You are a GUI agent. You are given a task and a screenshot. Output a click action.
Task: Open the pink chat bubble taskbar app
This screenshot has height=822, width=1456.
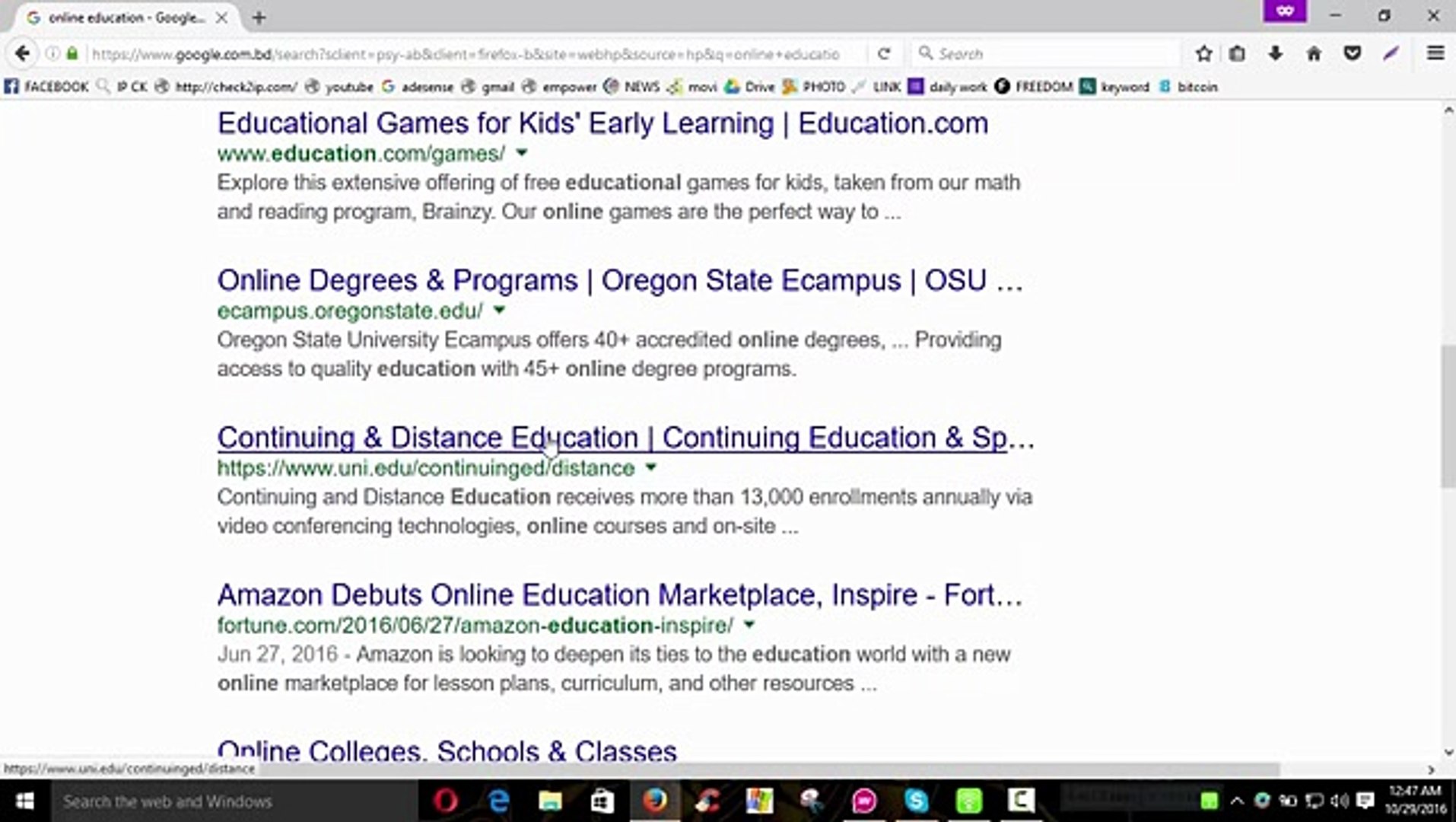(x=864, y=801)
